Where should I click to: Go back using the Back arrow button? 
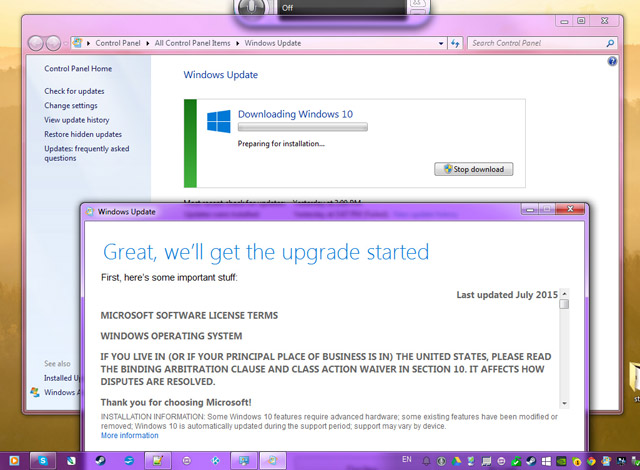[x=37, y=43]
